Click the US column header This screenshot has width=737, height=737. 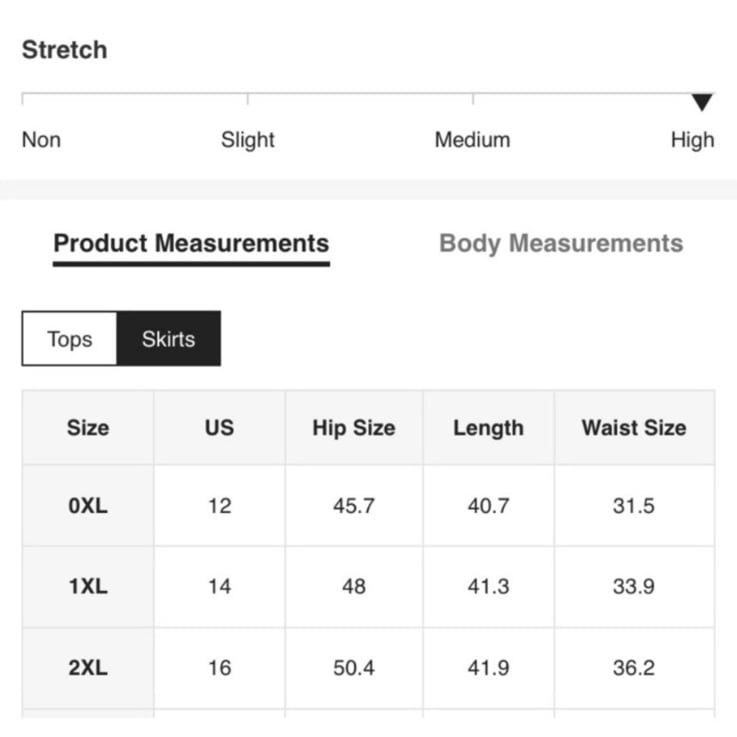click(220, 428)
